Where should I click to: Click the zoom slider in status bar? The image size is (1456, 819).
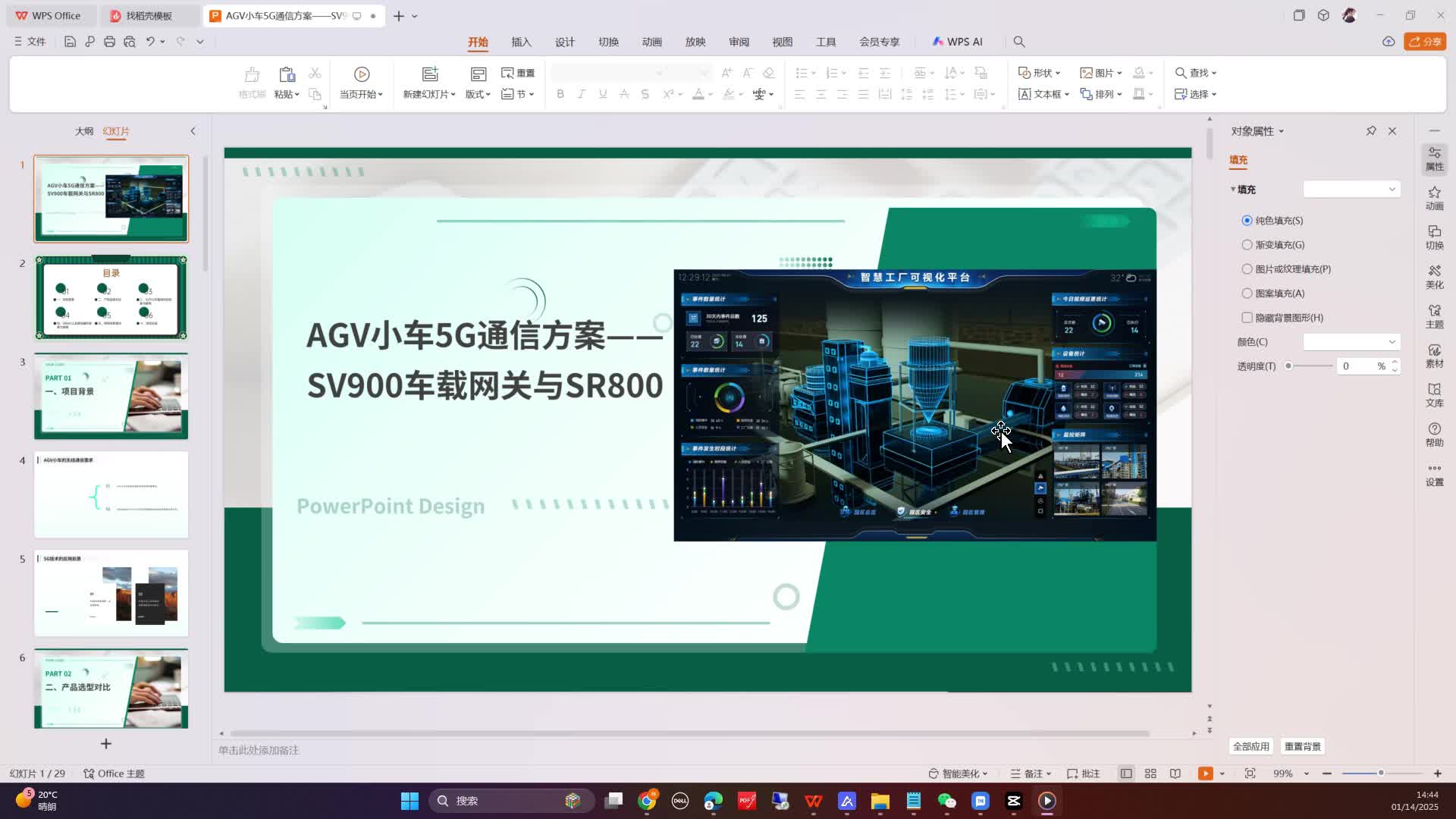click(x=1382, y=773)
